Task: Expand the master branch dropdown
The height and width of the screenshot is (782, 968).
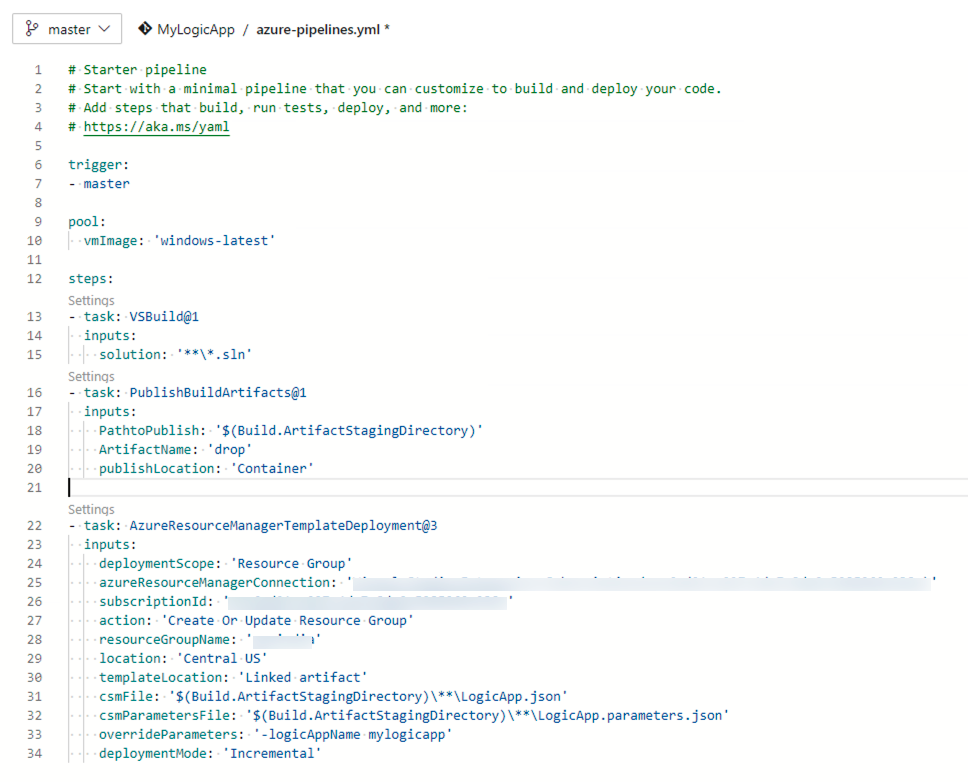Action: (x=67, y=29)
